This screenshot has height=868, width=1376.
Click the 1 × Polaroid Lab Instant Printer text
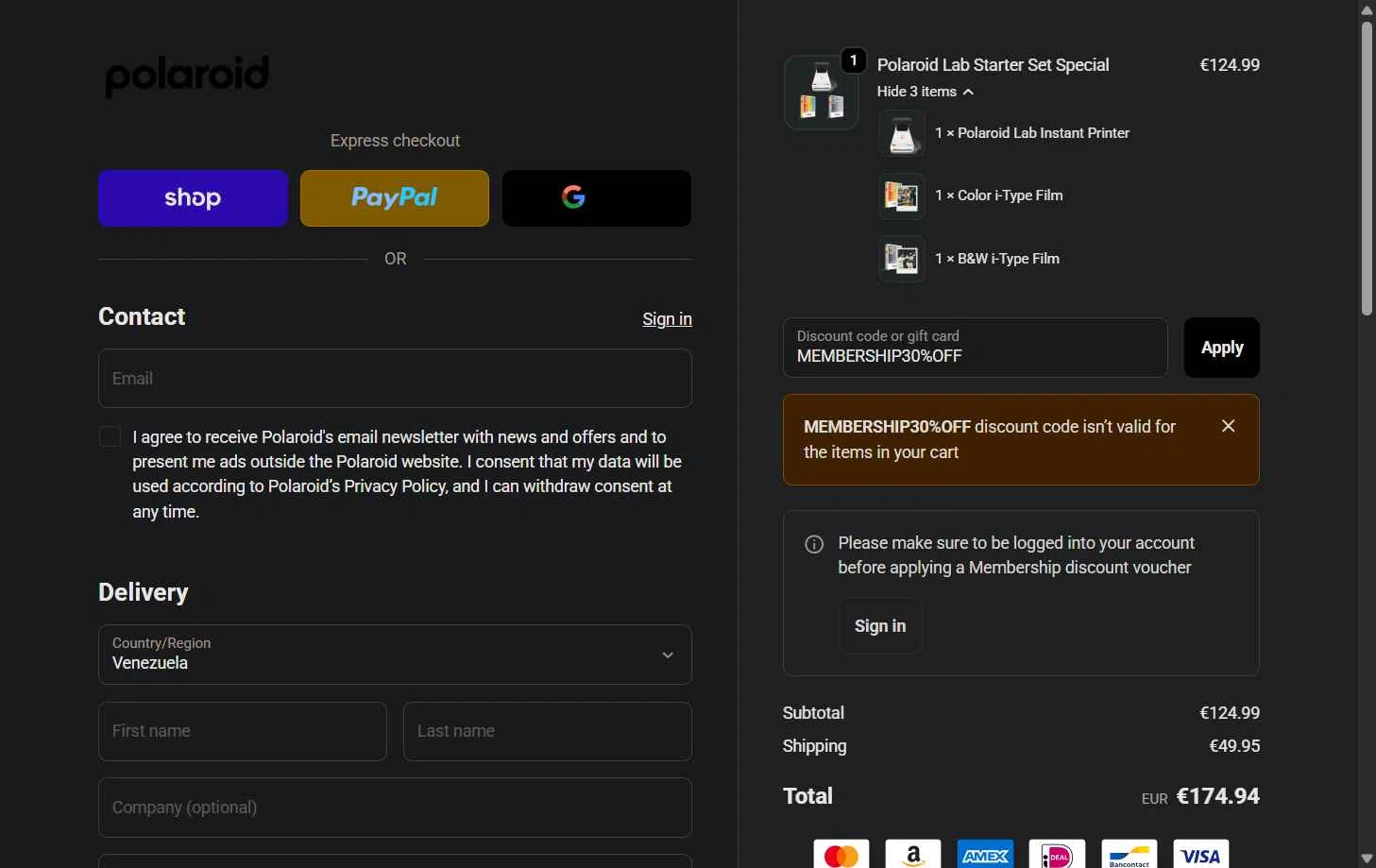click(1032, 133)
